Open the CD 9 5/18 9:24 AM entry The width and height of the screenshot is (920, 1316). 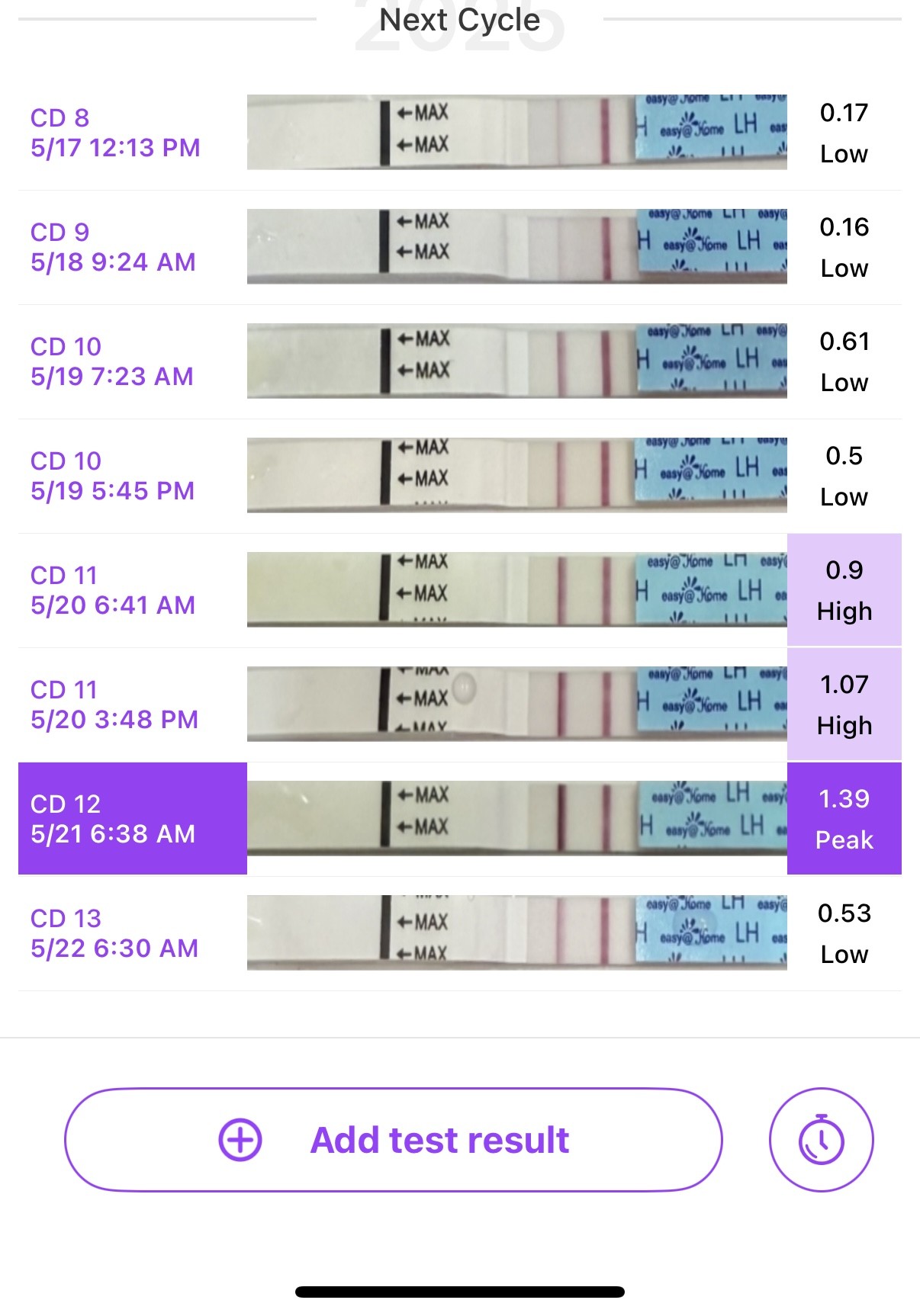113,247
